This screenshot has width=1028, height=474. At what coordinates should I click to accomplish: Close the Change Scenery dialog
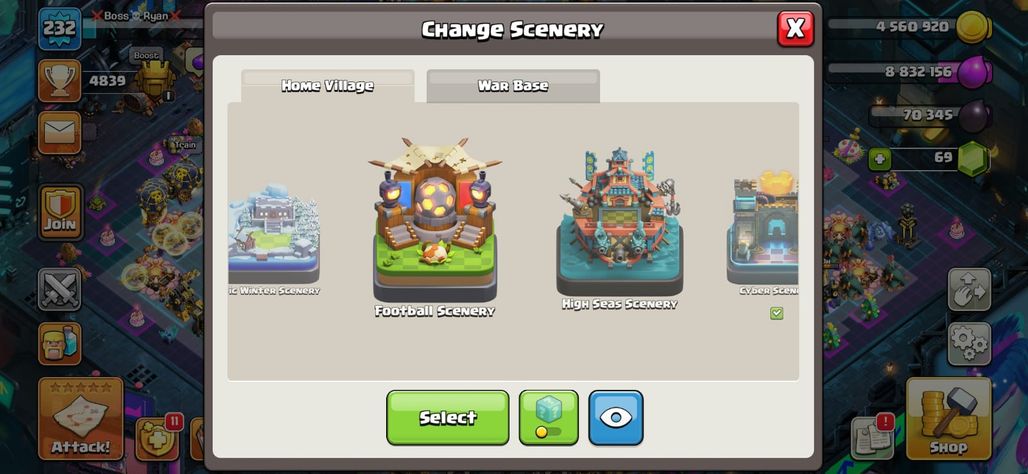point(795,29)
